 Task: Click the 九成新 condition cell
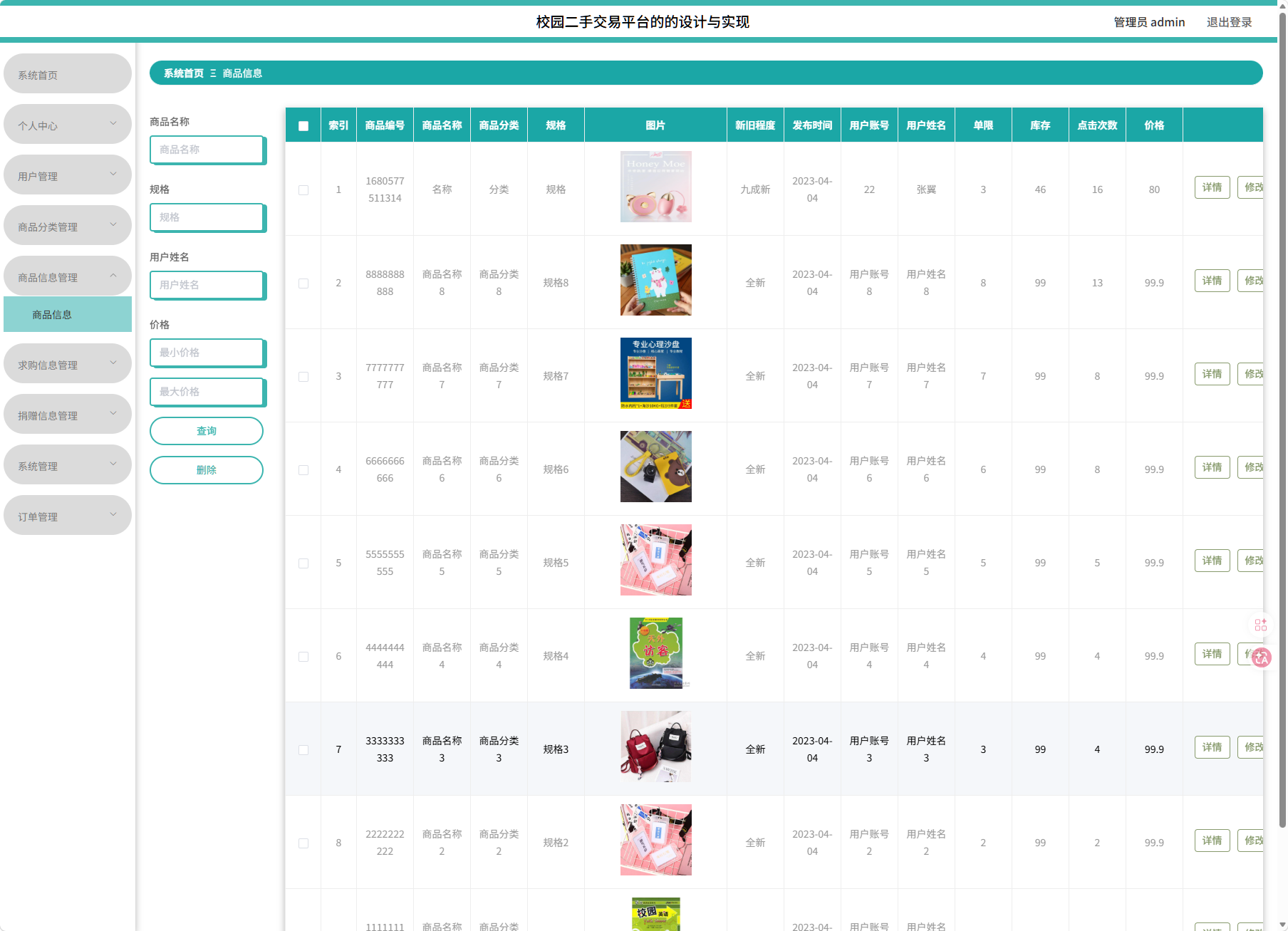click(x=755, y=189)
